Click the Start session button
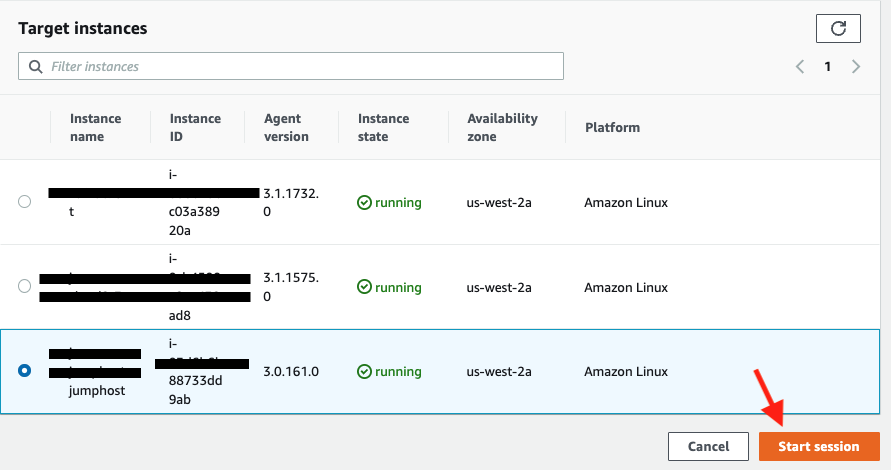891x470 pixels. pos(819,446)
